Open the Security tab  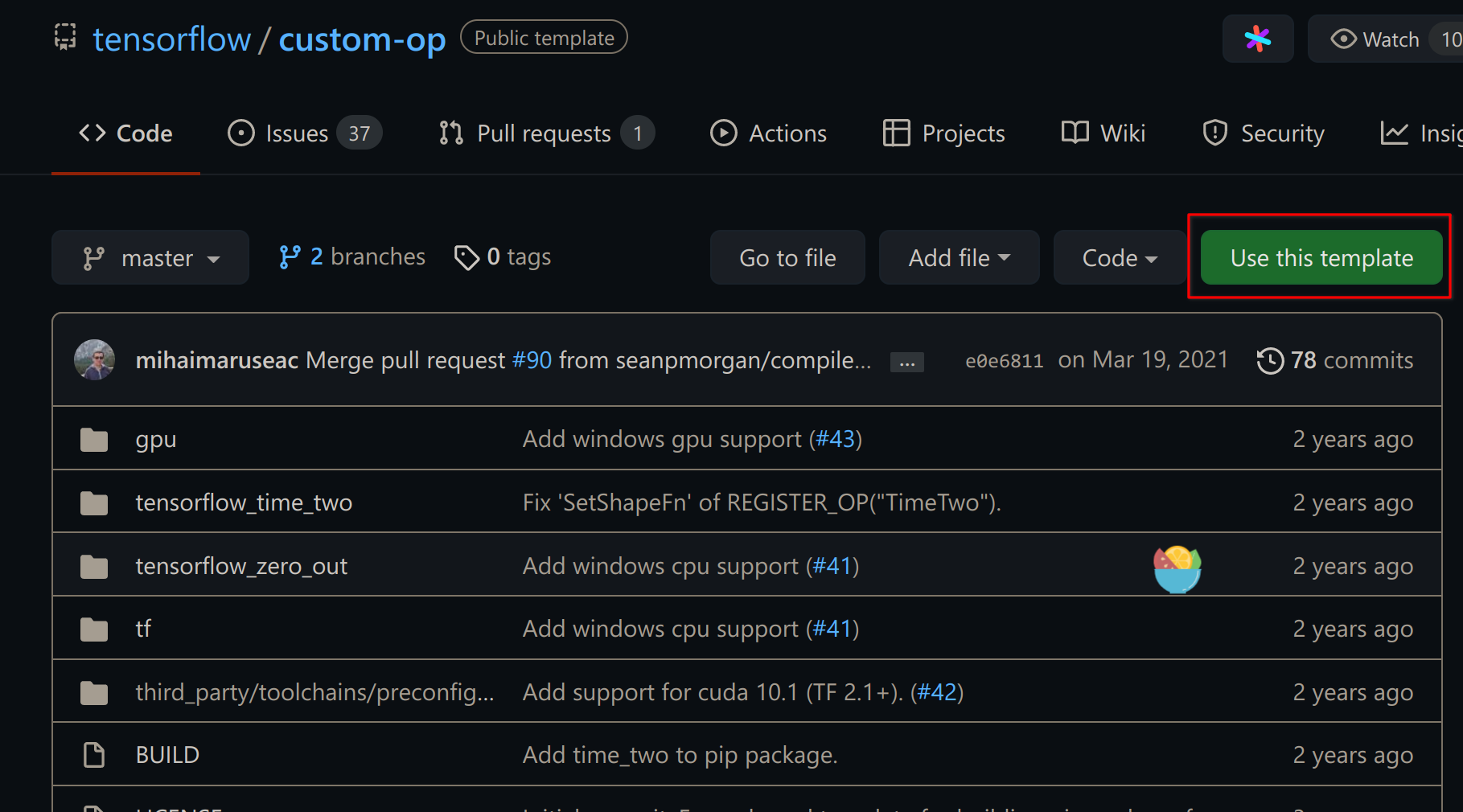click(1264, 133)
